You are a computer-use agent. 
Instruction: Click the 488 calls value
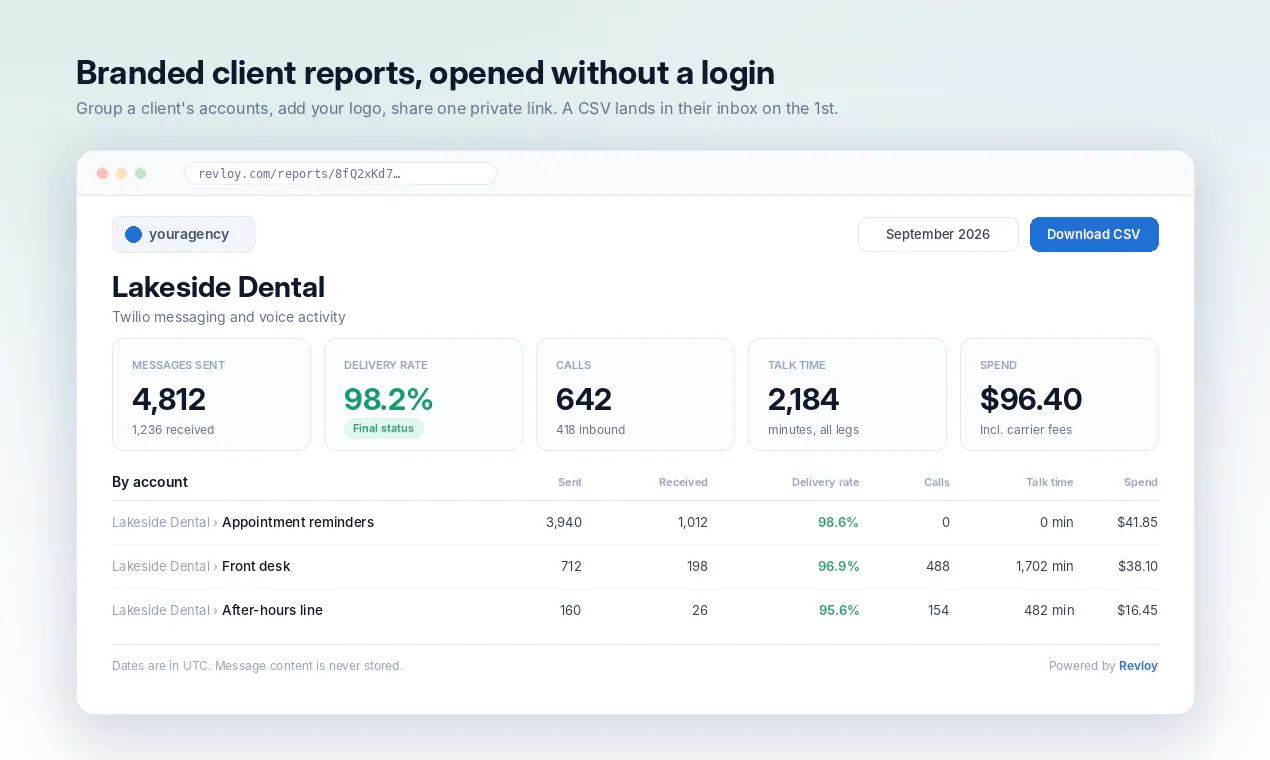(938, 566)
